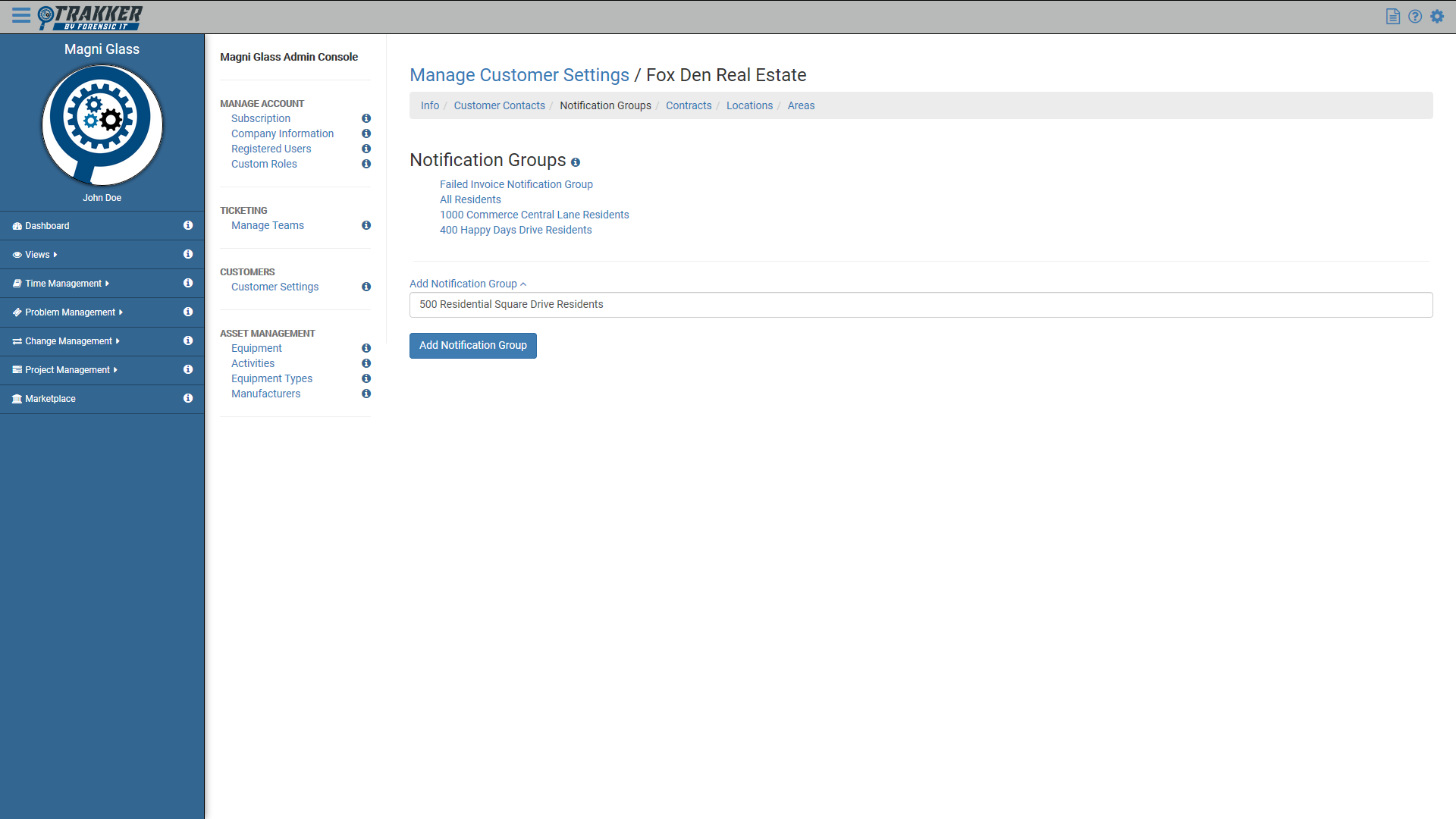Switch to the Locations tab
The image size is (1456, 819).
pyautogui.click(x=749, y=105)
